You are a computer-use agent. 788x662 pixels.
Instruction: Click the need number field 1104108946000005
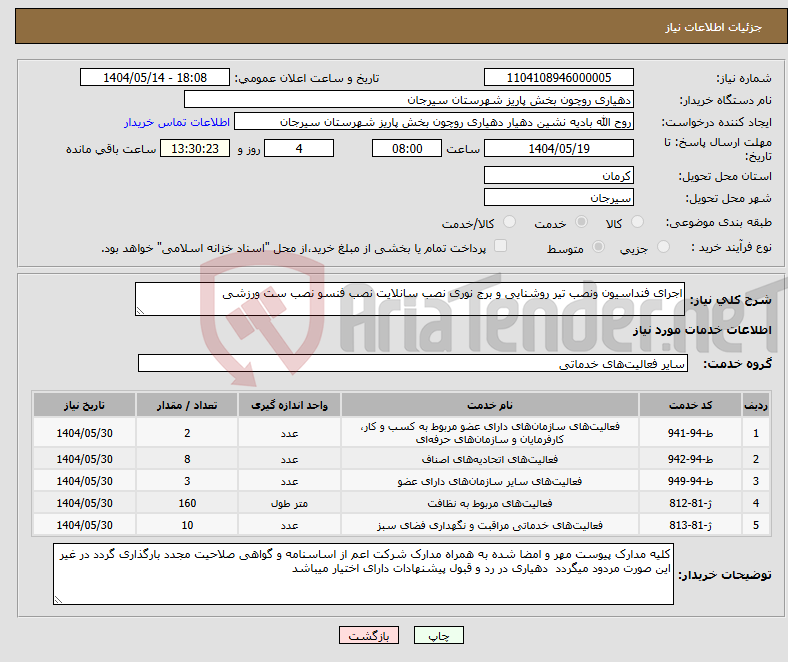[x=559, y=77]
